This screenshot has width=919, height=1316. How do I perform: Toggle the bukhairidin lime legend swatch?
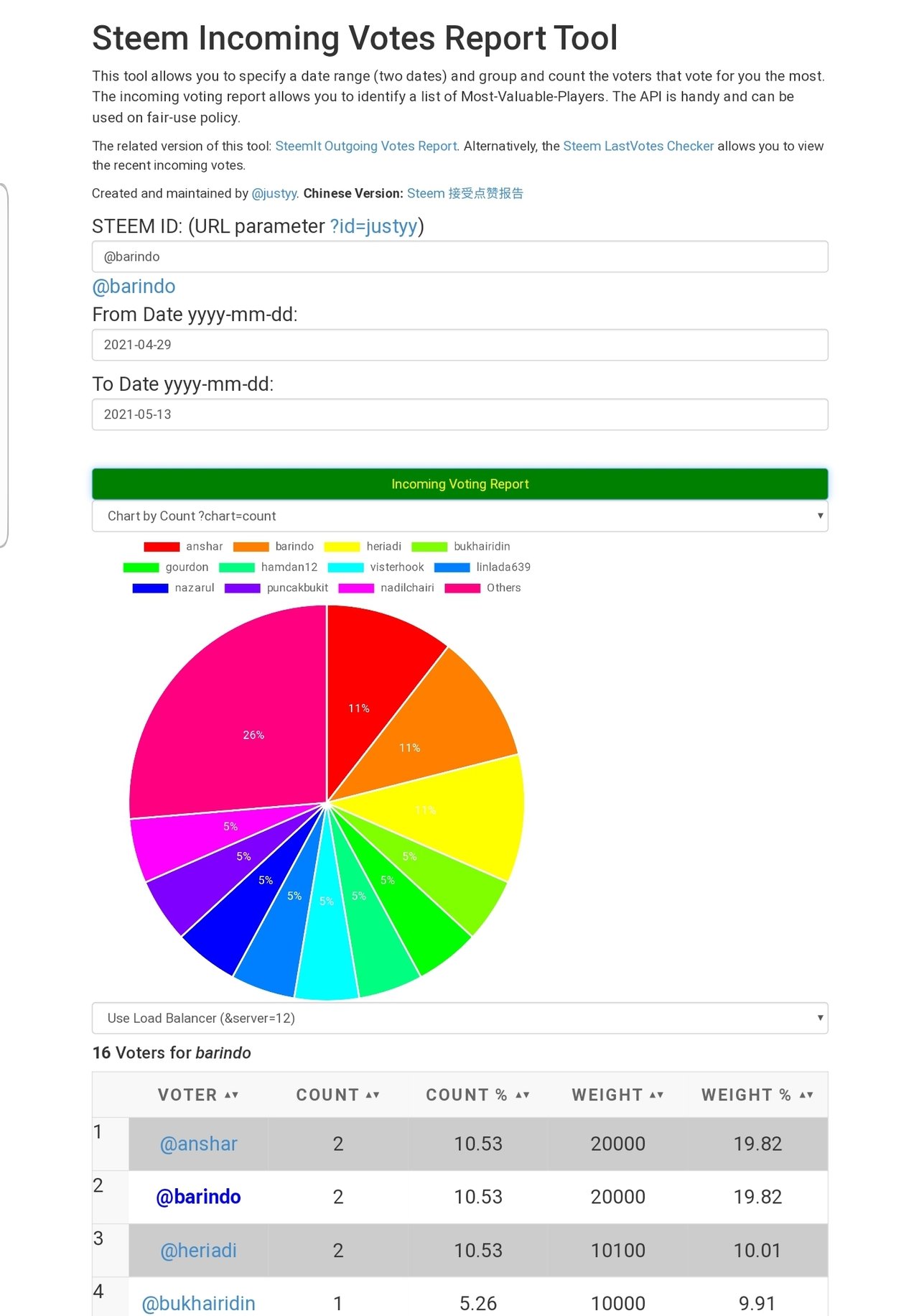point(429,547)
